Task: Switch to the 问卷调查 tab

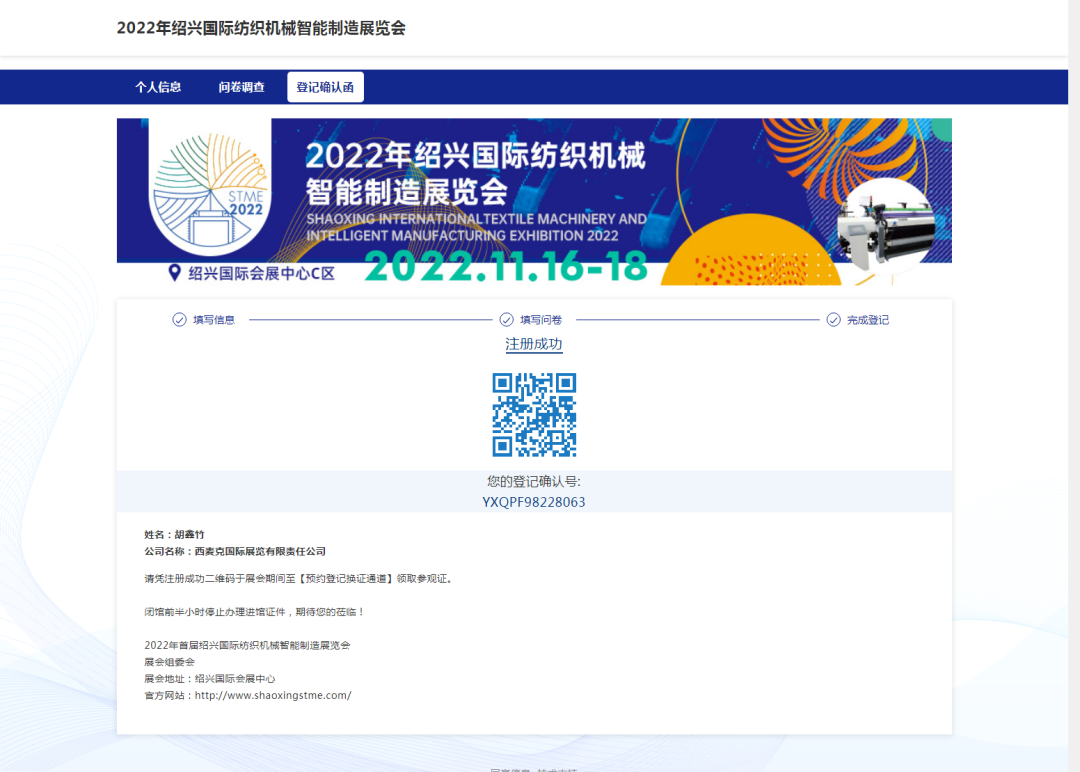Action: [242, 87]
